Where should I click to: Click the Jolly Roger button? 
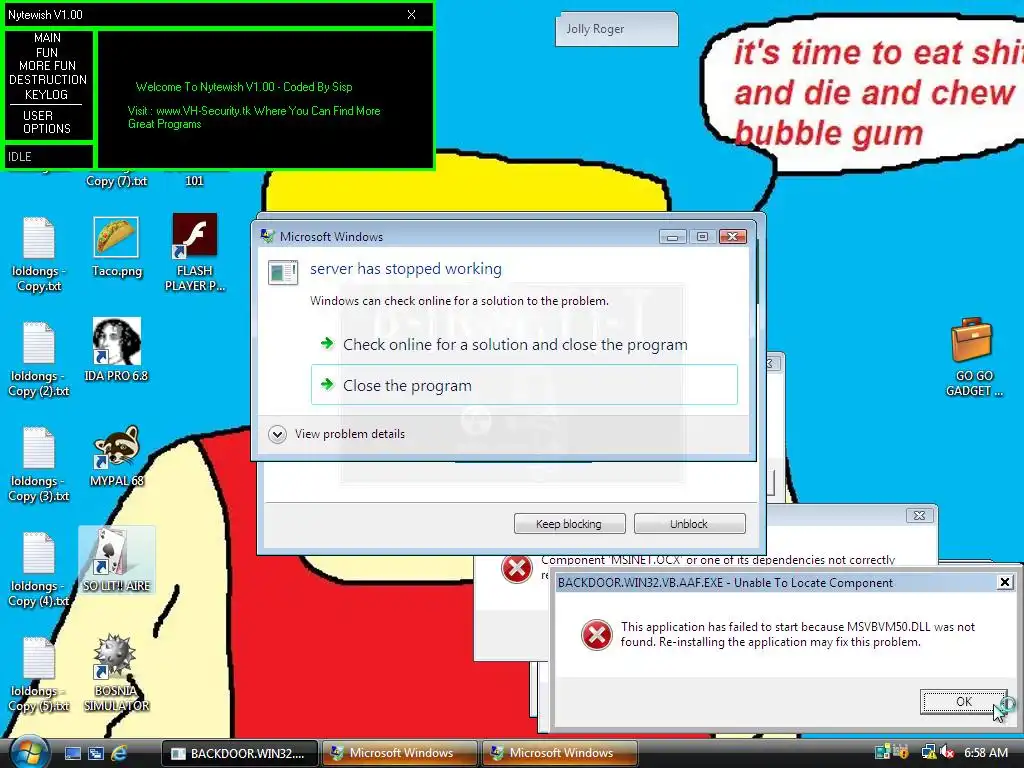[616, 29]
